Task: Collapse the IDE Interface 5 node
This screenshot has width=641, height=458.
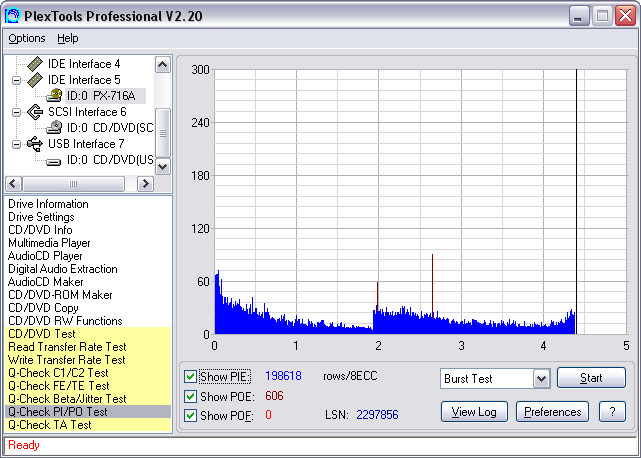Action: pos(16,80)
